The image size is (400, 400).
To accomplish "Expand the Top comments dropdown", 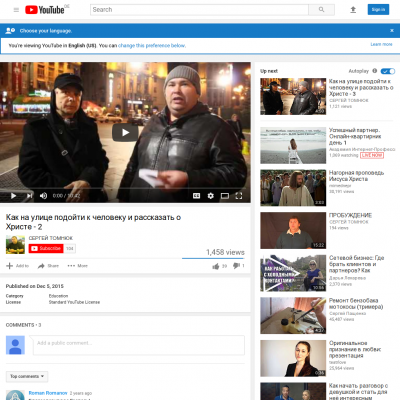I will click(x=27, y=376).
